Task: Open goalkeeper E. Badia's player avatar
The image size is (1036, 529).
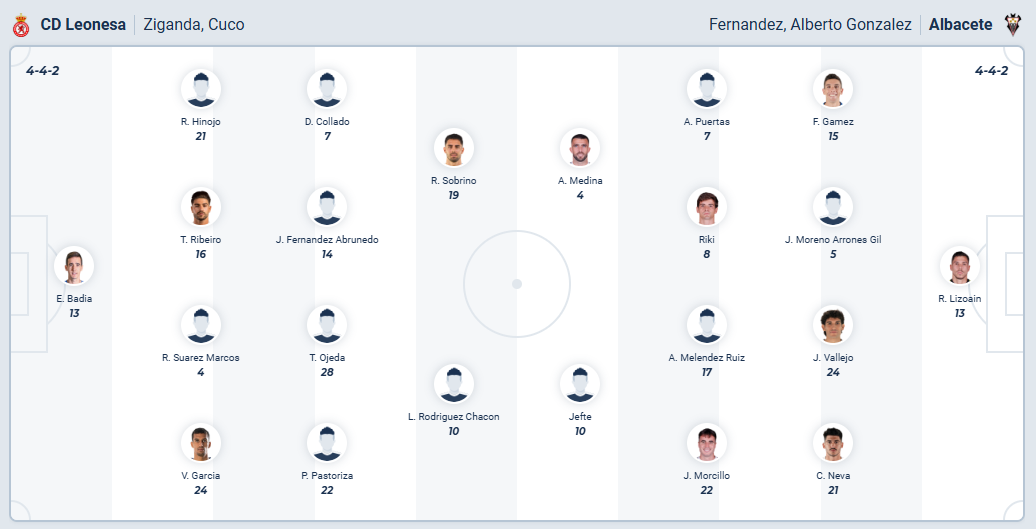Action: (74, 266)
